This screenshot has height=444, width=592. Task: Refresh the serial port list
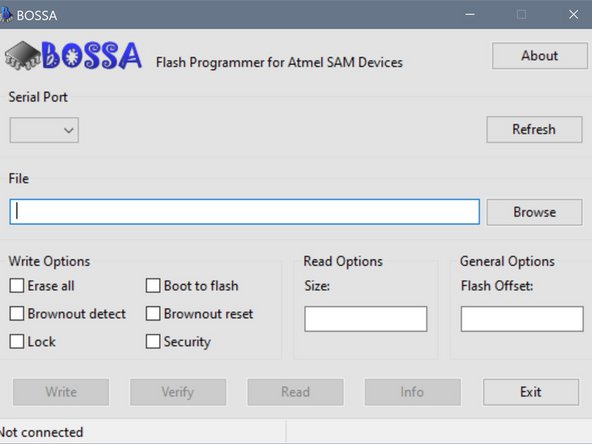pos(534,130)
